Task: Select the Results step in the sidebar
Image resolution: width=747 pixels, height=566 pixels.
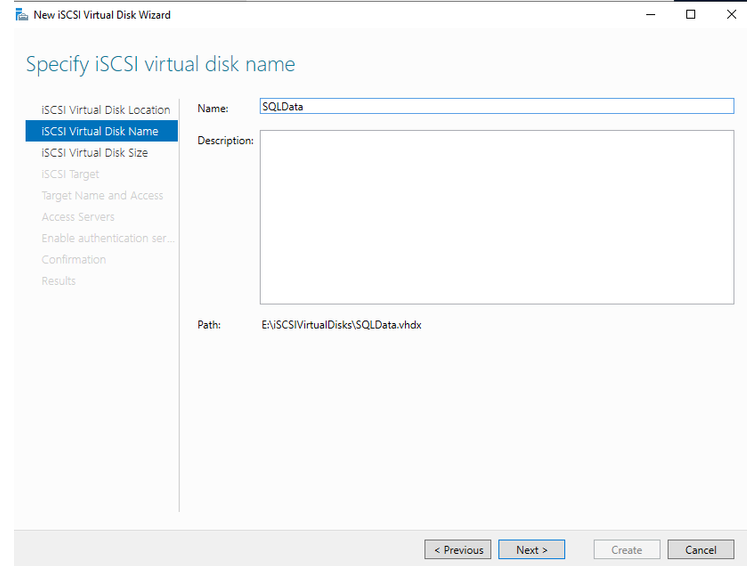Action: (58, 281)
